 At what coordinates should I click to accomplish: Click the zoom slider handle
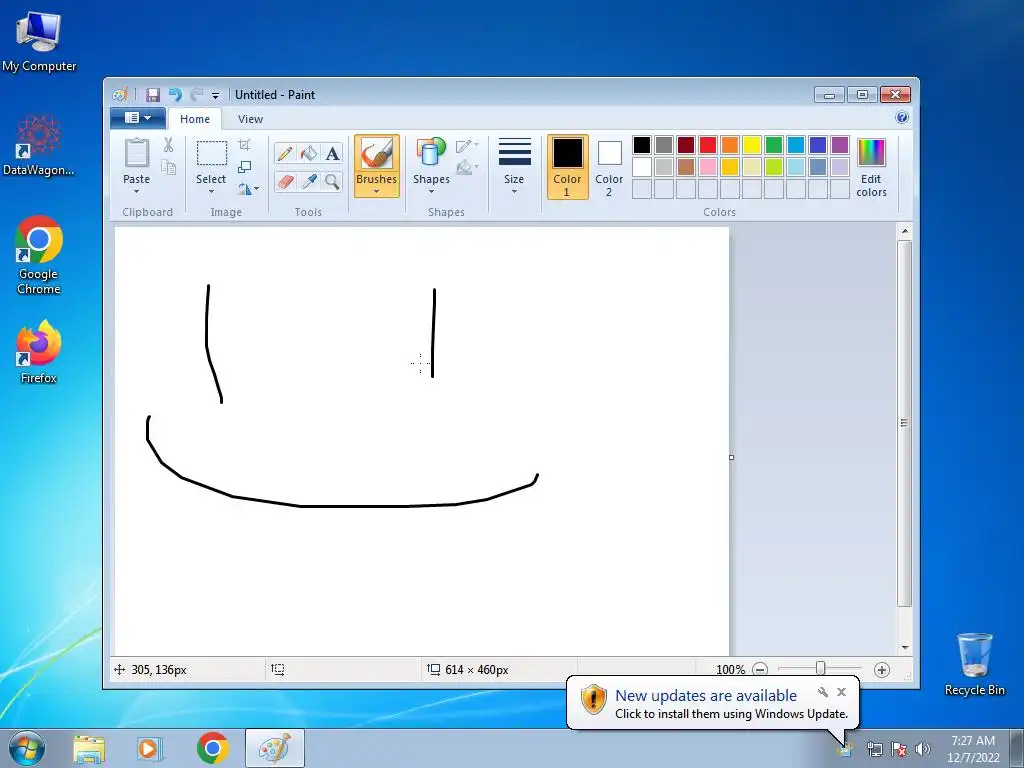coord(820,669)
